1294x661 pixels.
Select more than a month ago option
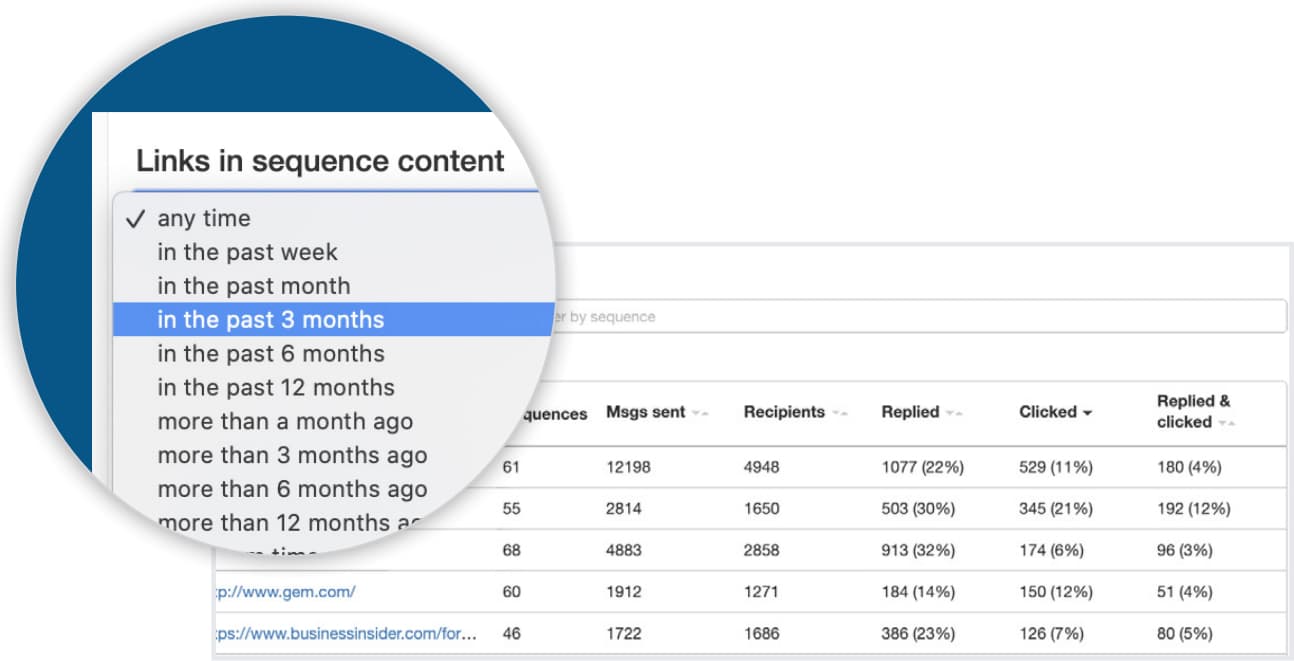284,421
